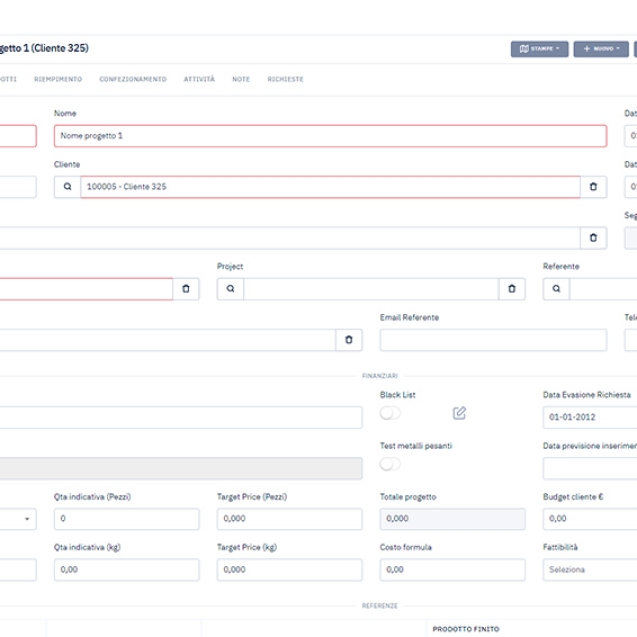The image size is (637, 637).
Task: Toggle the Black List switch
Action: [x=389, y=413]
